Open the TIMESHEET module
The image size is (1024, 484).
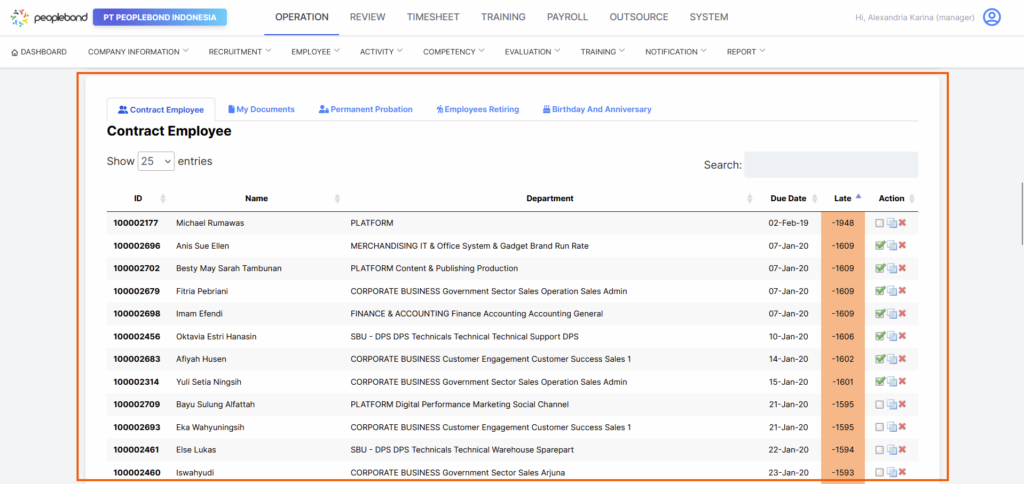coord(433,17)
